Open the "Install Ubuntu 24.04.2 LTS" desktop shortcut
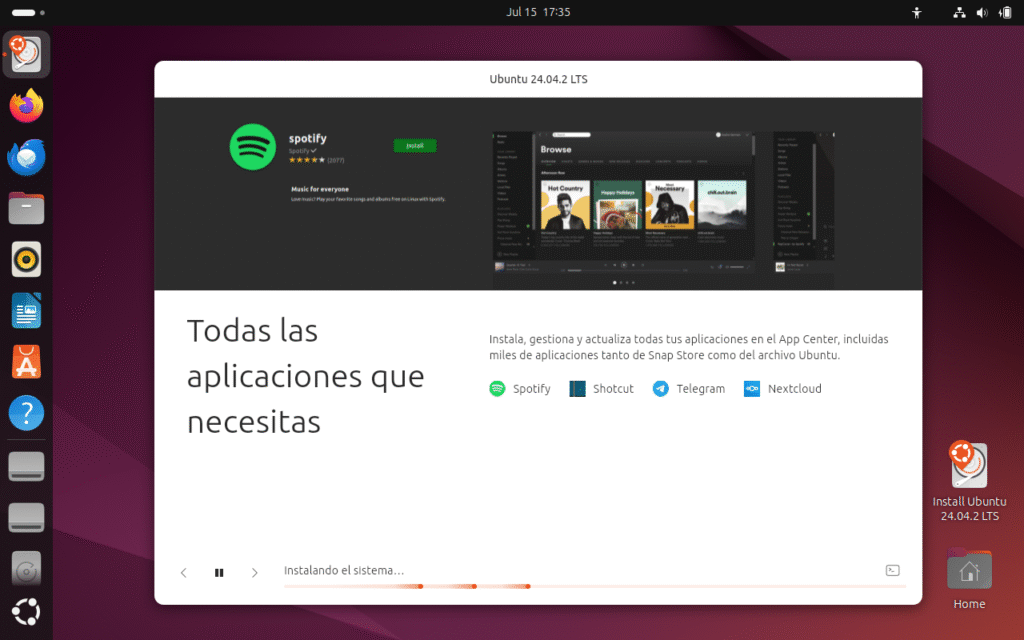The width and height of the screenshot is (1024, 640). pyautogui.click(x=969, y=481)
